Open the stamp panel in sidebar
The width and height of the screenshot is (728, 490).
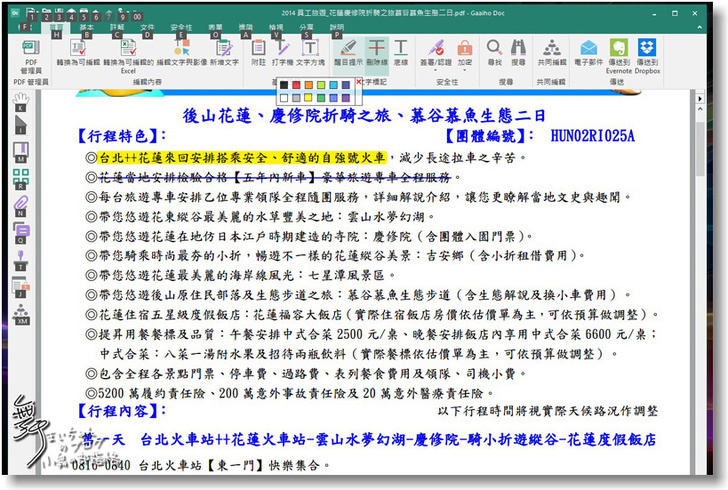(x=20, y=259)
